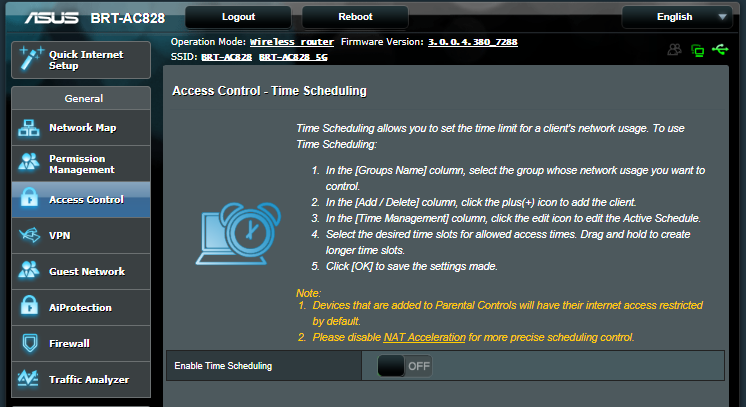Select the General section header
The height and width of the screenshot is (407, 746).
tap(80, 99)
